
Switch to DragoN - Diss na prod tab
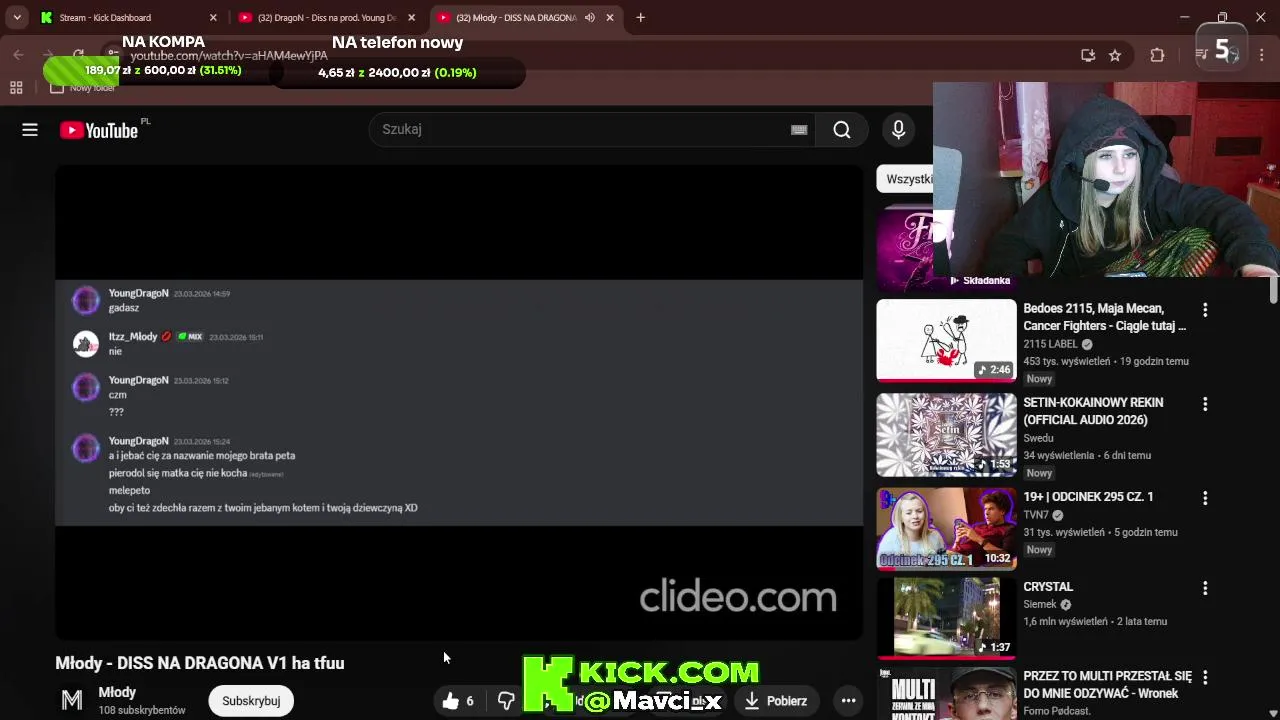pyautogui.click(x=327, y=18)
